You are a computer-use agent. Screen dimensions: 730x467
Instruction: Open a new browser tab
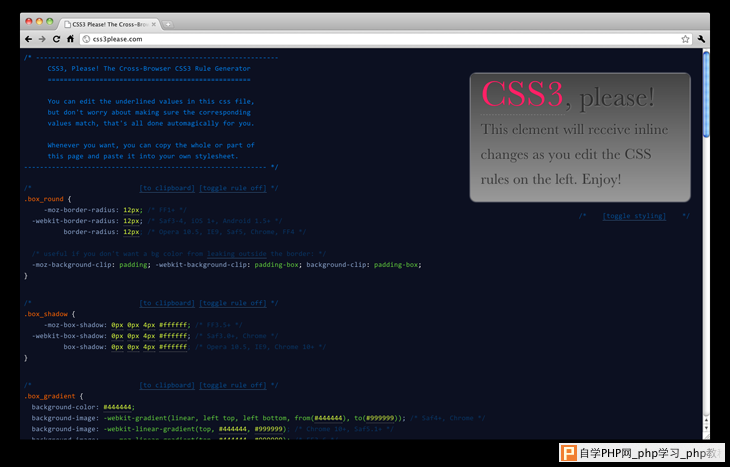click(x=168, y=24)
